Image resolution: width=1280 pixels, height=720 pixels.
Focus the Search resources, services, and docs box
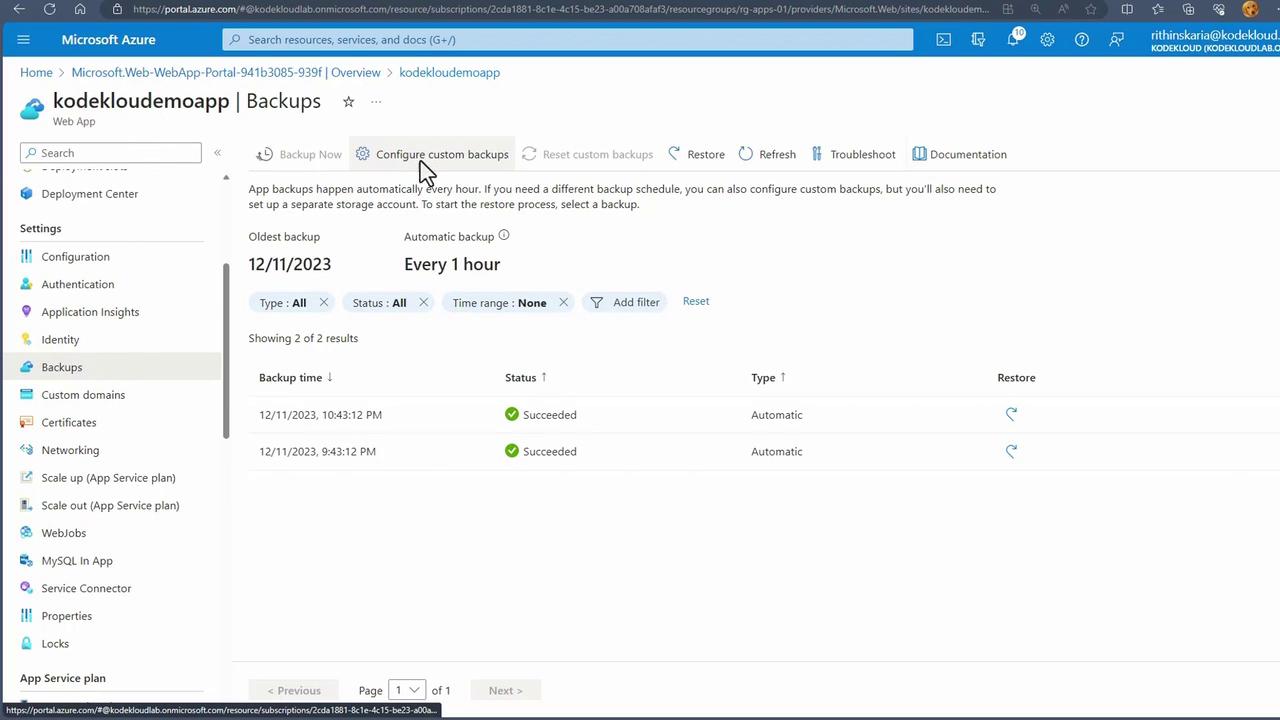tap(568, 40)
